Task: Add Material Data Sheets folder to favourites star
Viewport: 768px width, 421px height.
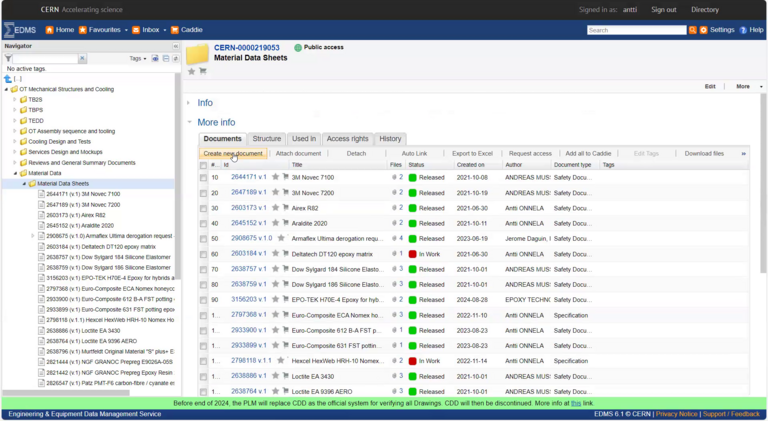Action: pos(192,71)
